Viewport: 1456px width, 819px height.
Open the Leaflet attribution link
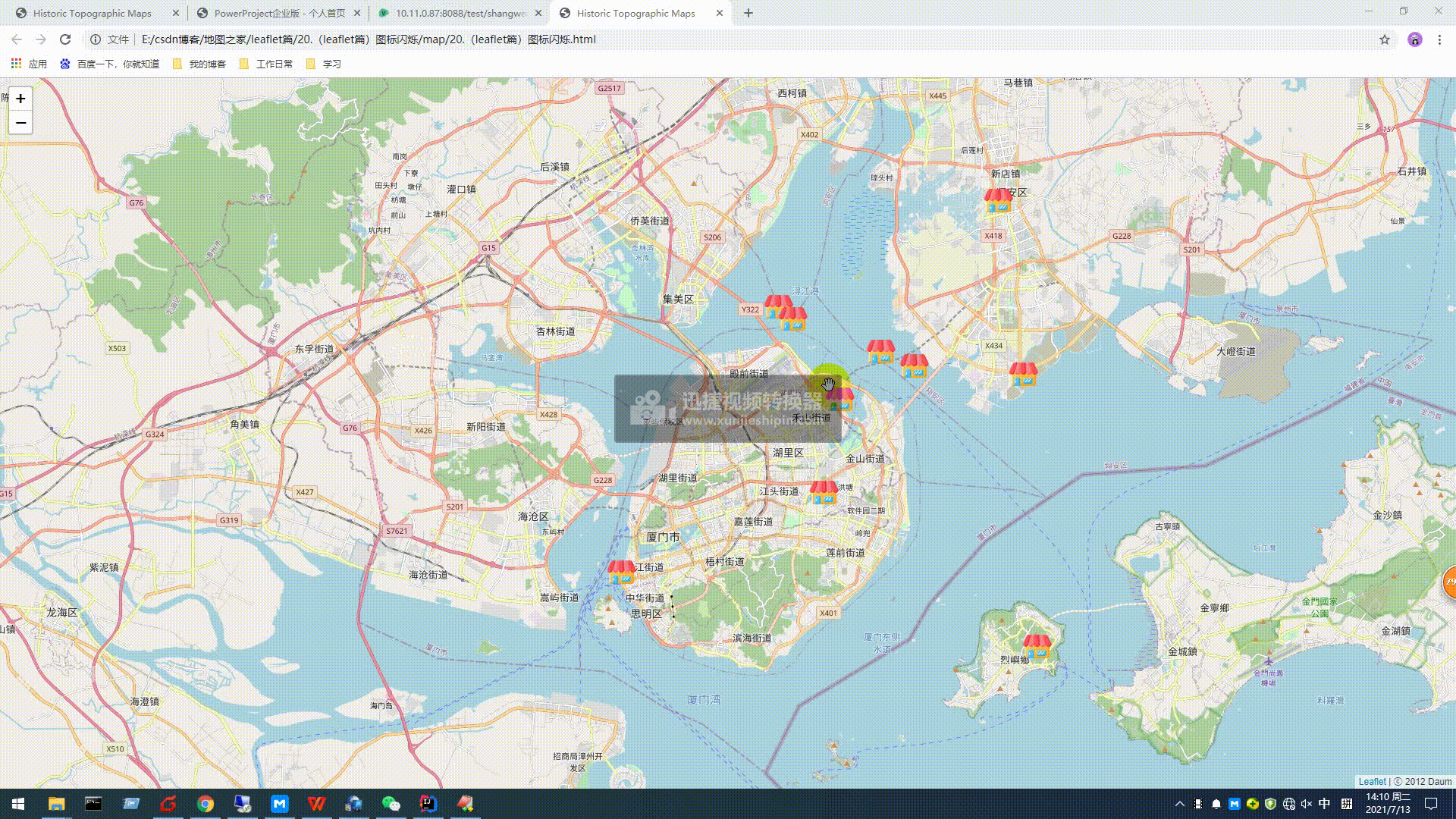pos(1371,781)
